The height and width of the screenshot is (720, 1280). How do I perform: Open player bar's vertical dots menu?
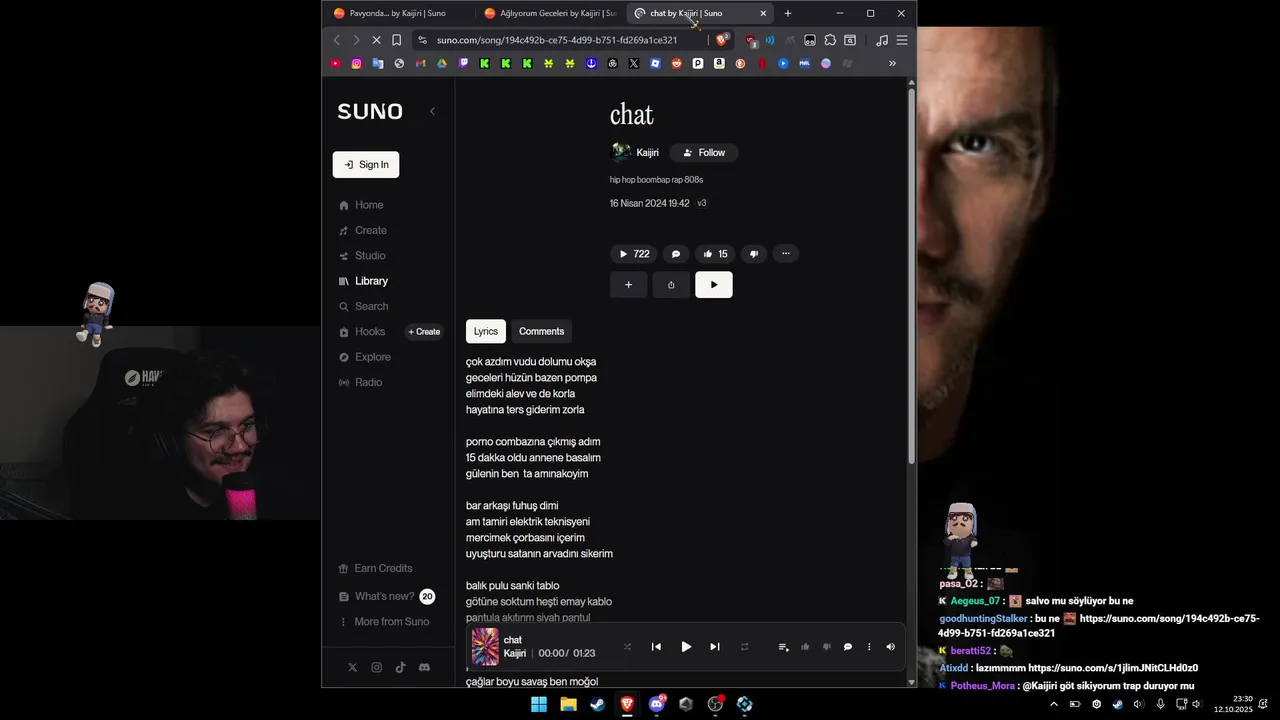point(869,647)
